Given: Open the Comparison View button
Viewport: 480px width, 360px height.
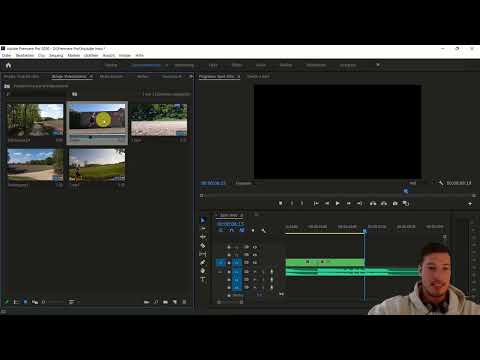Looking at the screenshot, I should coord(406,203).
